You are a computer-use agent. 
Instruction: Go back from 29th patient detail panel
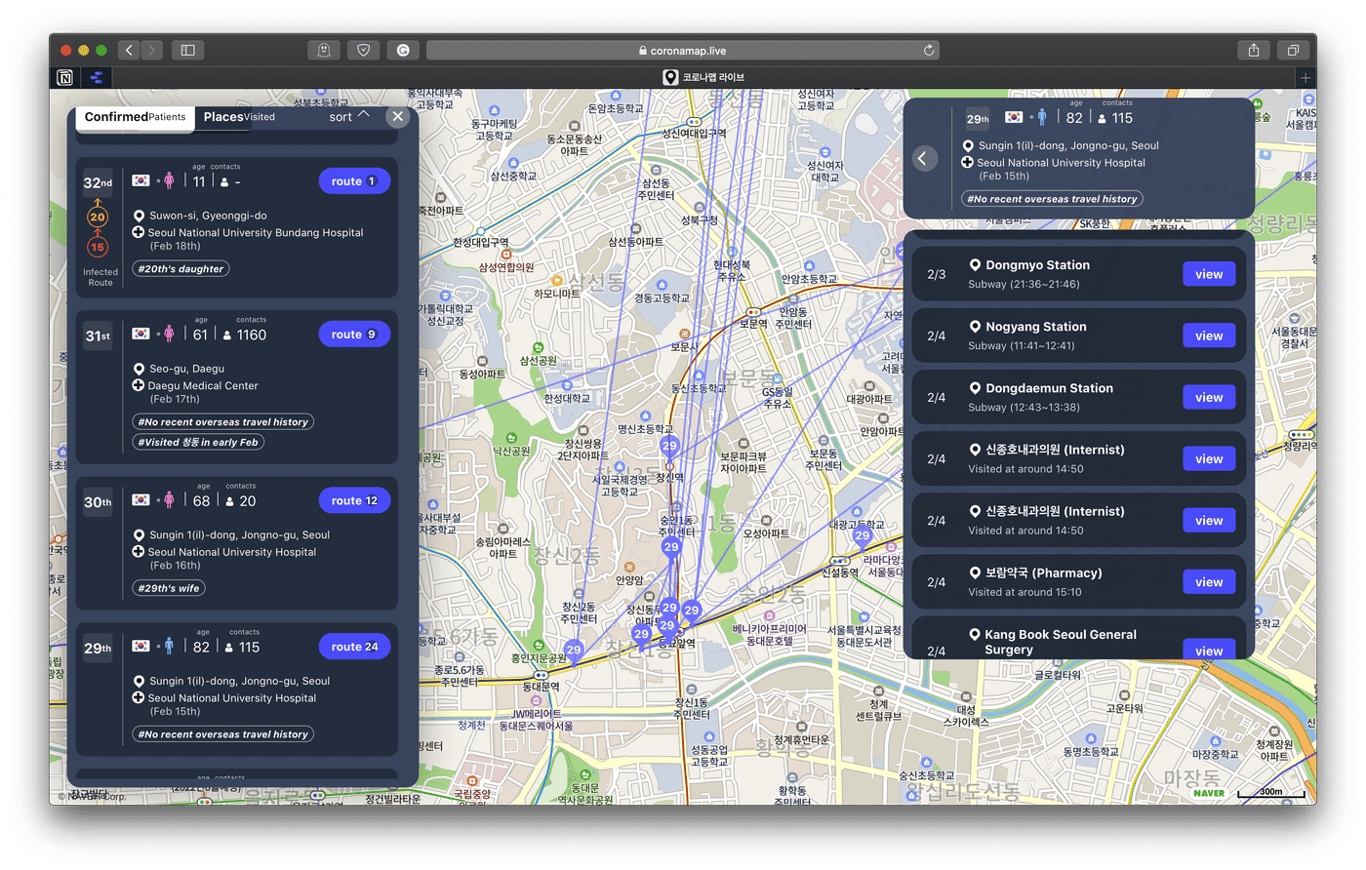point(925,158)
